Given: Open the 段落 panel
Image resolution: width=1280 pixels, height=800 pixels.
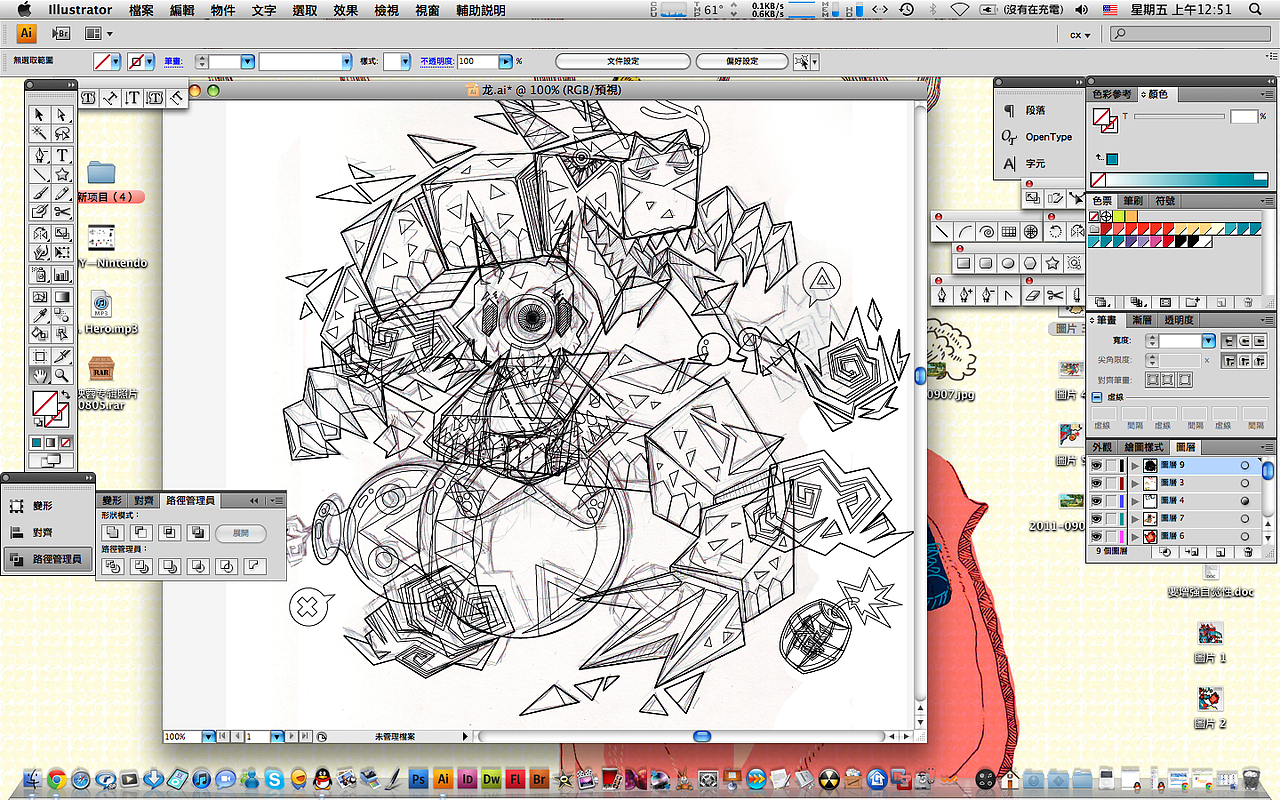Looking at the screenshot, I should (1035, 111).
